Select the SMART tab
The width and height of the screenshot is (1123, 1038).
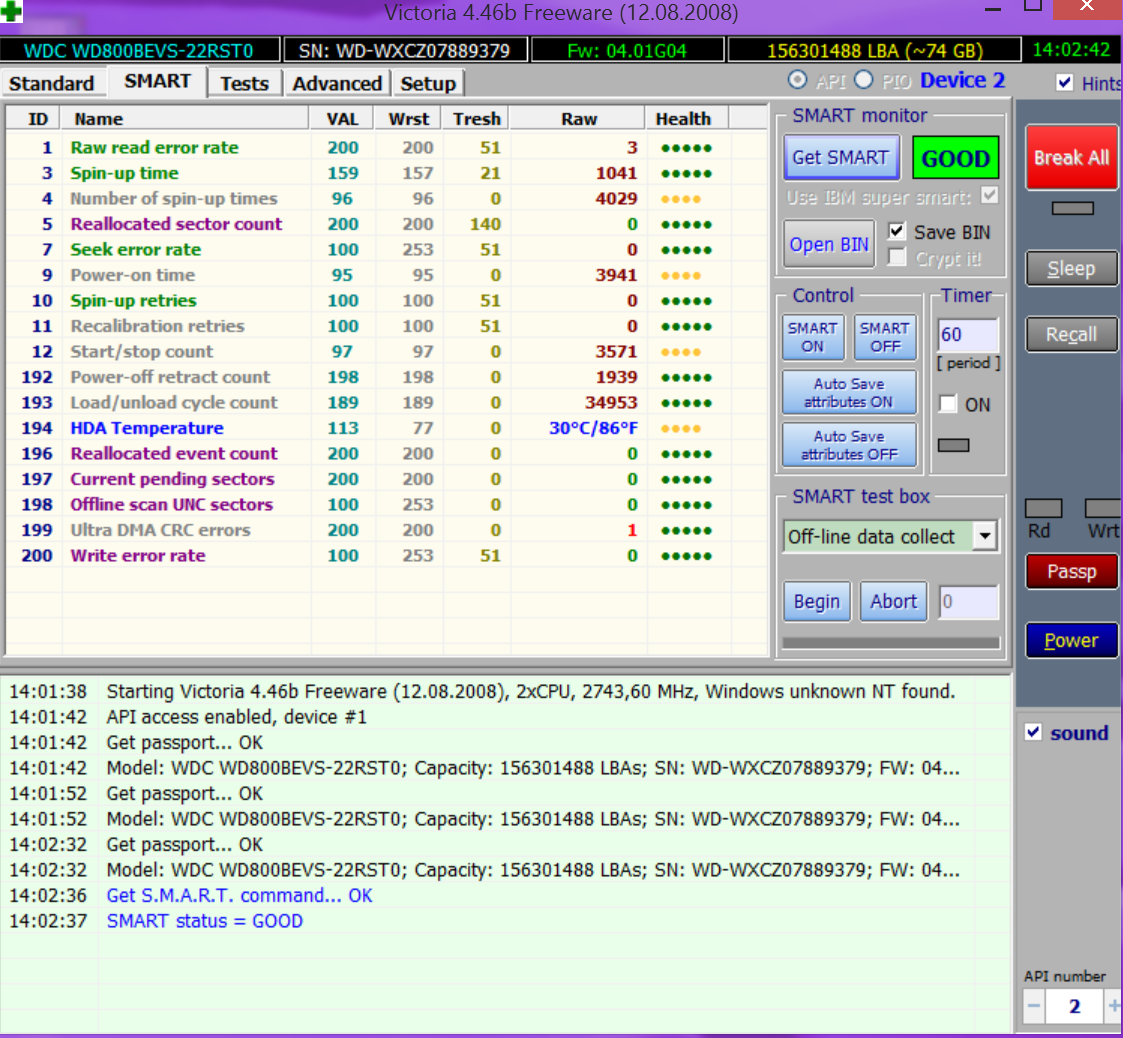click(x=158, y=82)
